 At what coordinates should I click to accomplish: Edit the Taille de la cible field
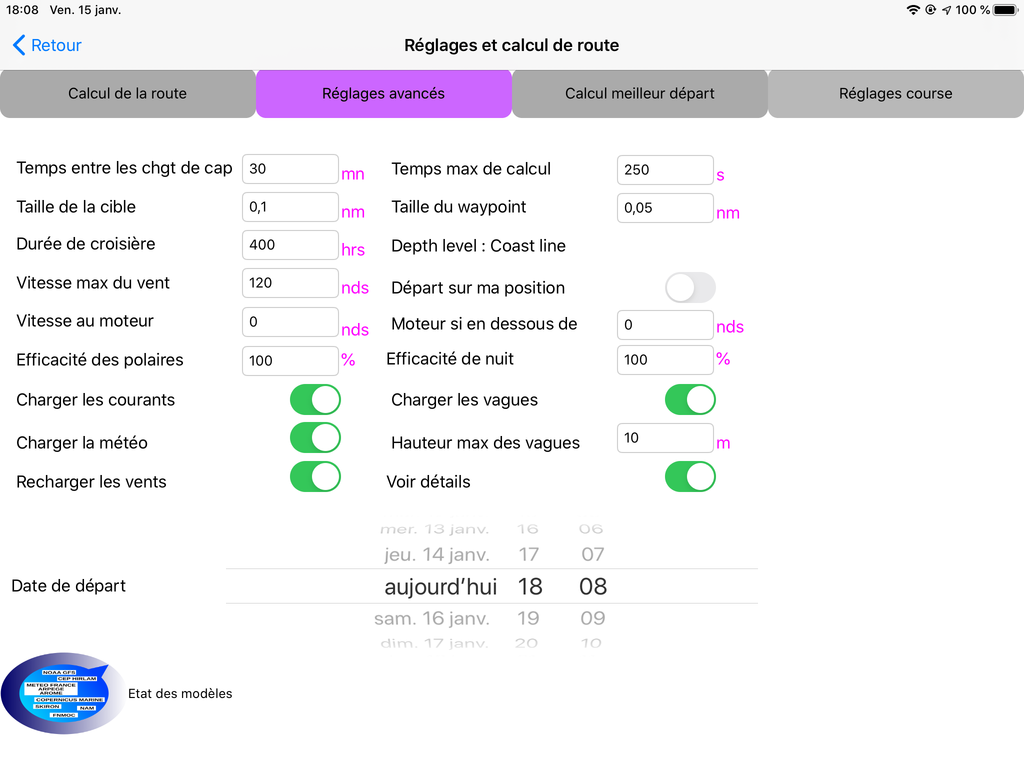point(290,207)
